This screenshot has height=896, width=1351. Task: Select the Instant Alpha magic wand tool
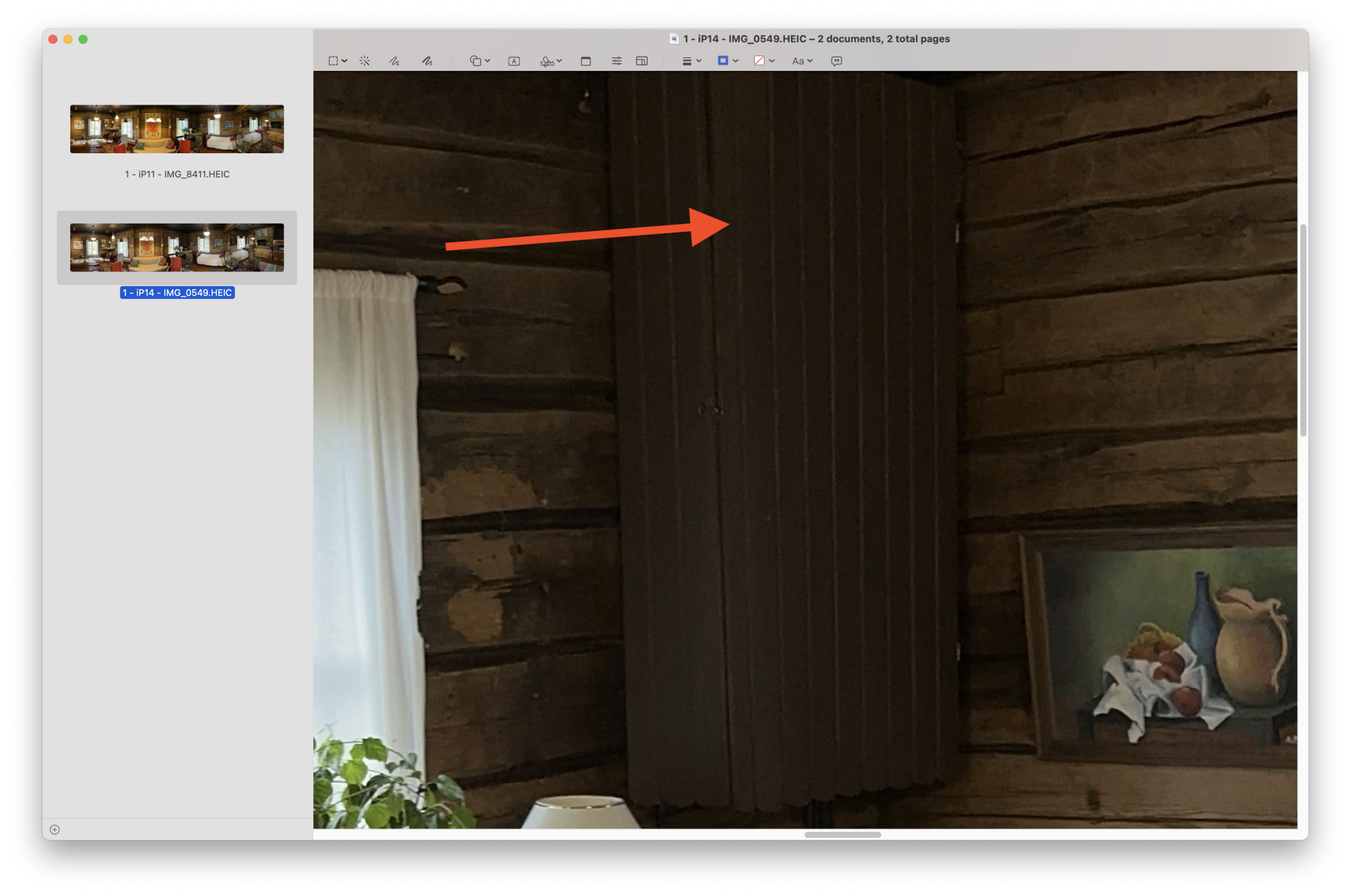(x=365, y=61)
